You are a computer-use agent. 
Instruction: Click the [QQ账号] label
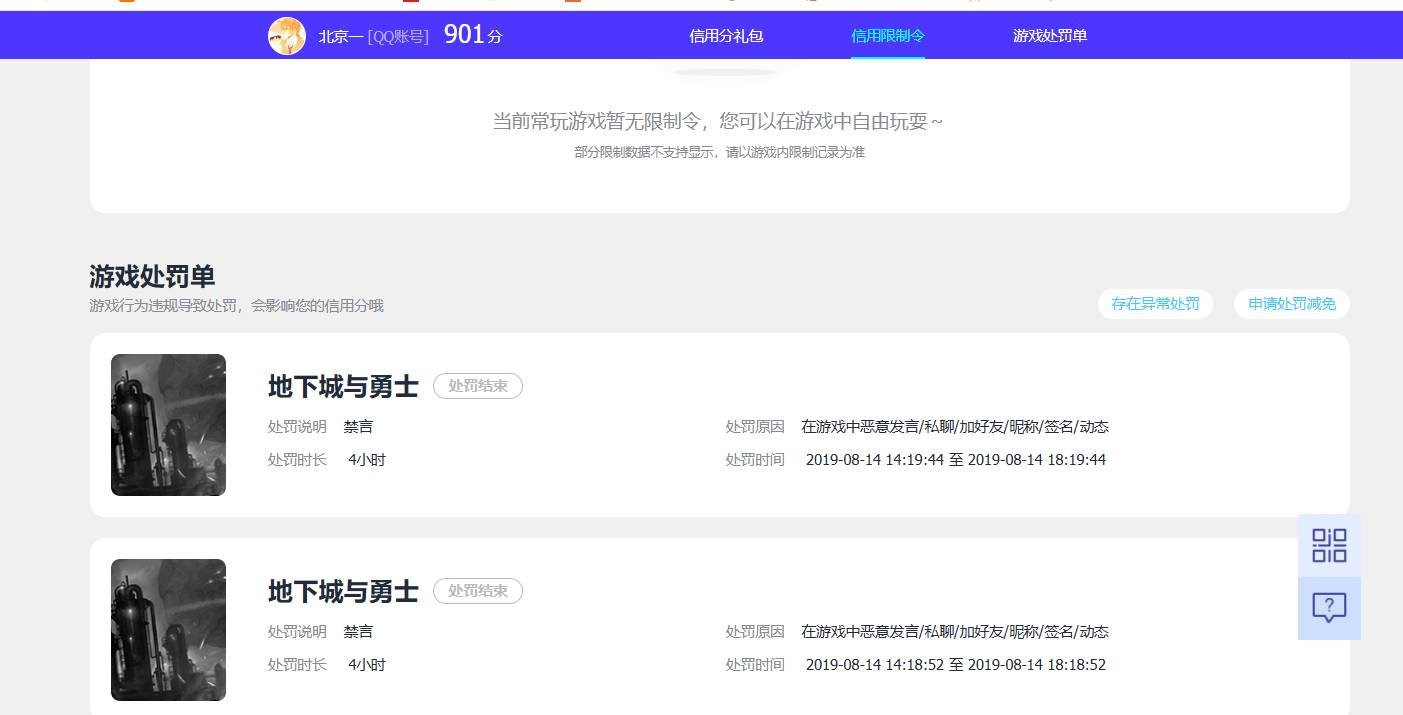398,37
